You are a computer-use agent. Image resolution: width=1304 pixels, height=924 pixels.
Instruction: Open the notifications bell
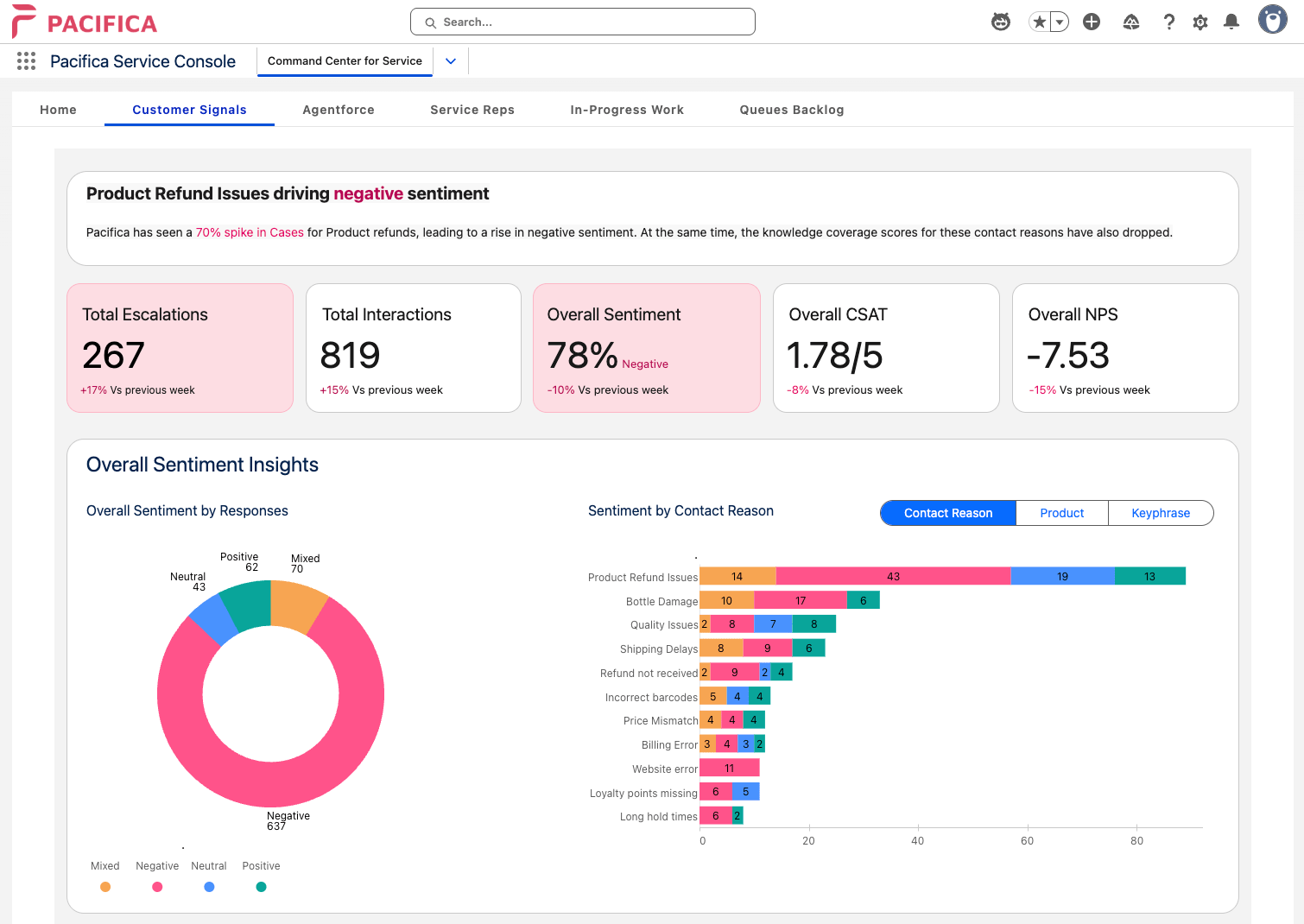1231,22
